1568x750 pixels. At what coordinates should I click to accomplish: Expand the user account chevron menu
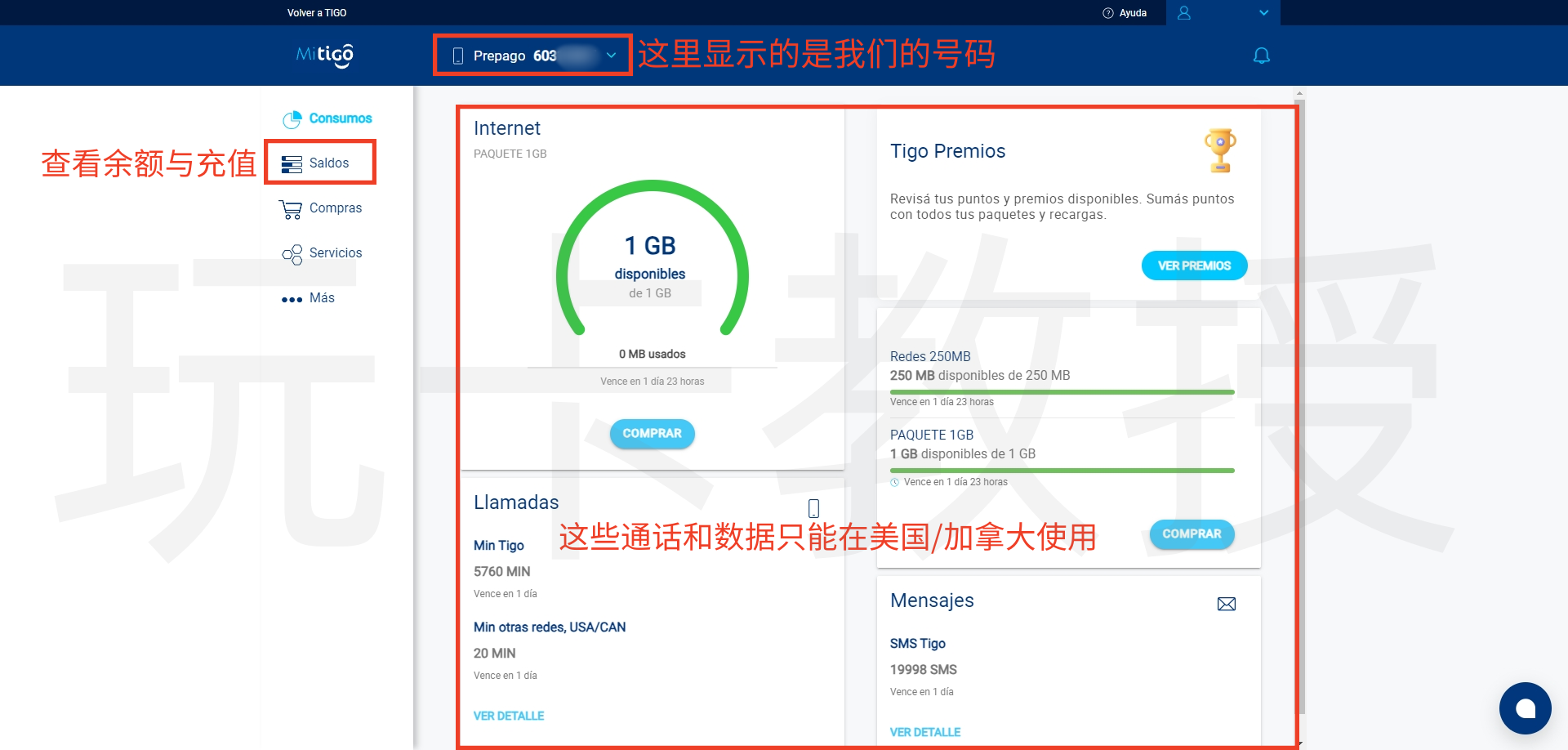click(1263, 13)
